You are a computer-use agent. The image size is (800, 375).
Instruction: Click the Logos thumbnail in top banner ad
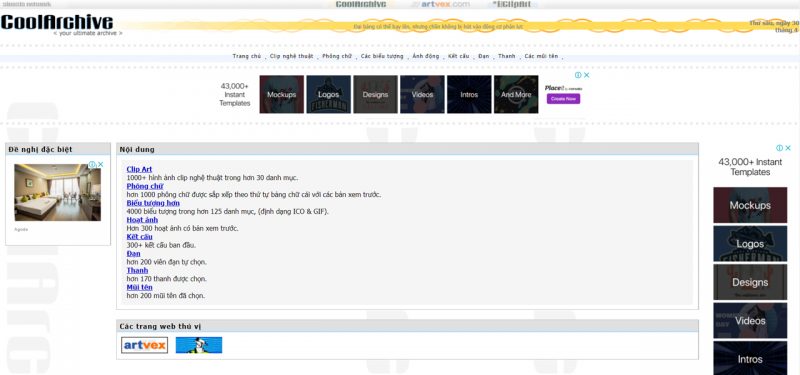(329, 94)
